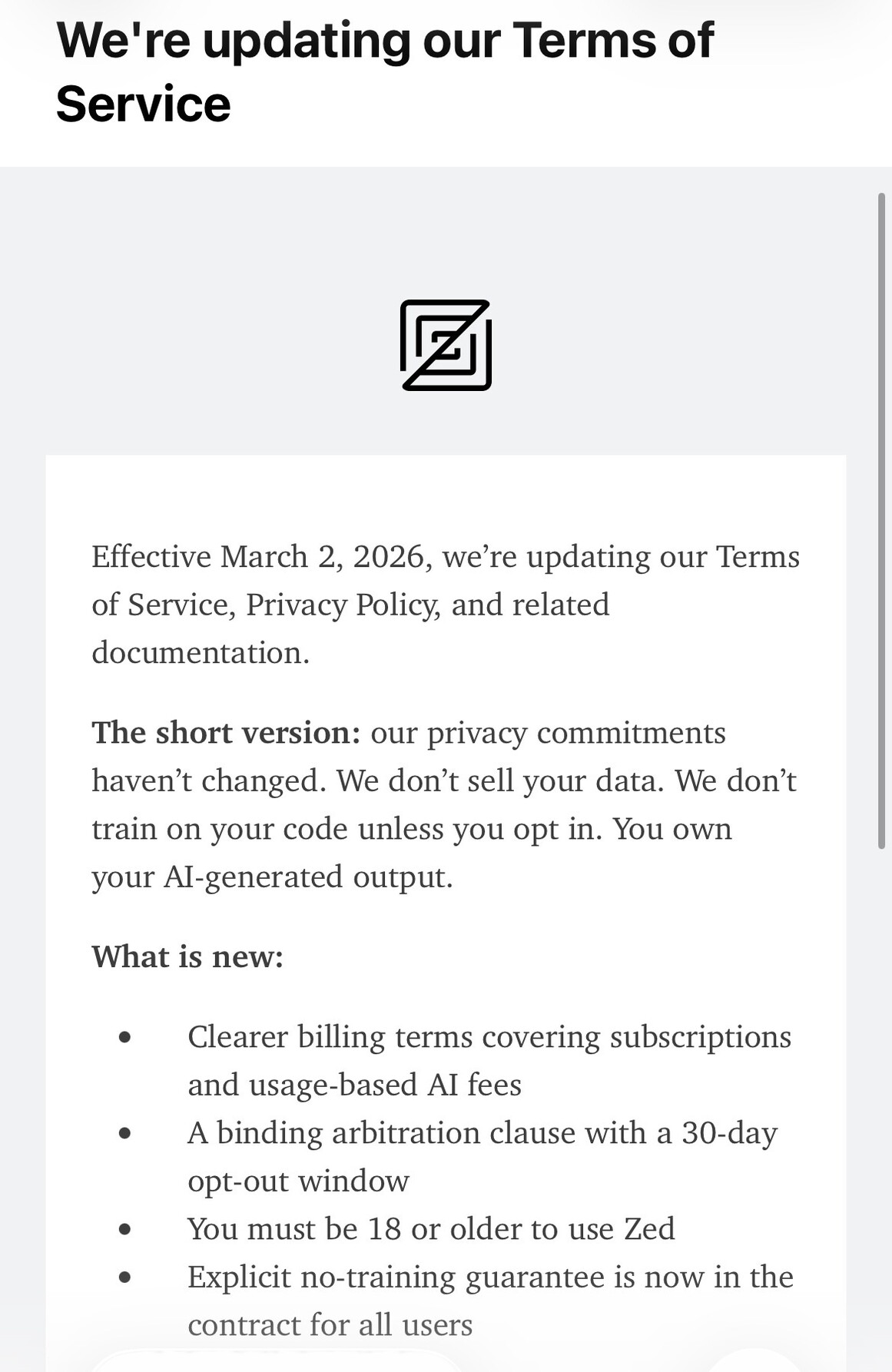Click the bullet dot beside age requirement
The height and width of the screenshot is (1372, 892).
(125, 1229)
